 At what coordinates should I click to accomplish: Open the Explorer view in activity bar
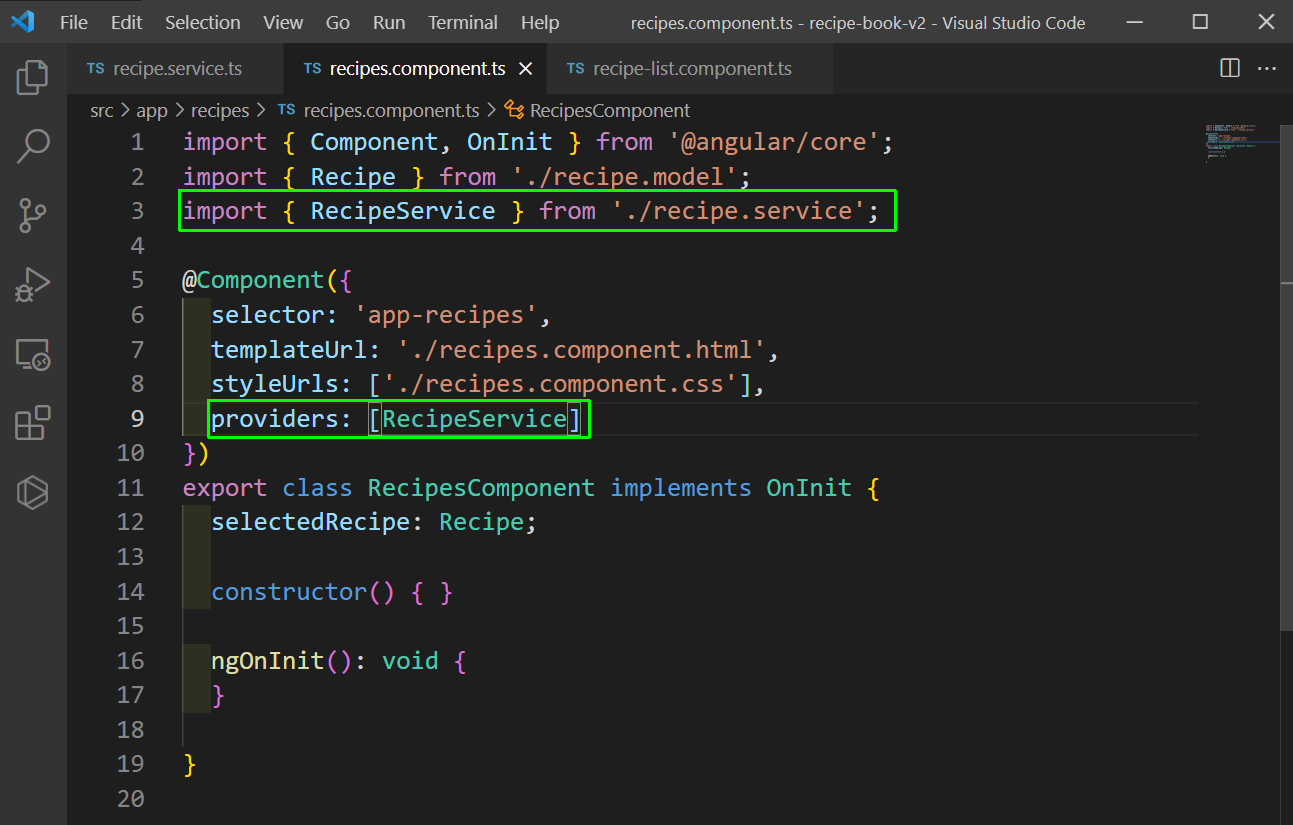[x=33, y=77]
